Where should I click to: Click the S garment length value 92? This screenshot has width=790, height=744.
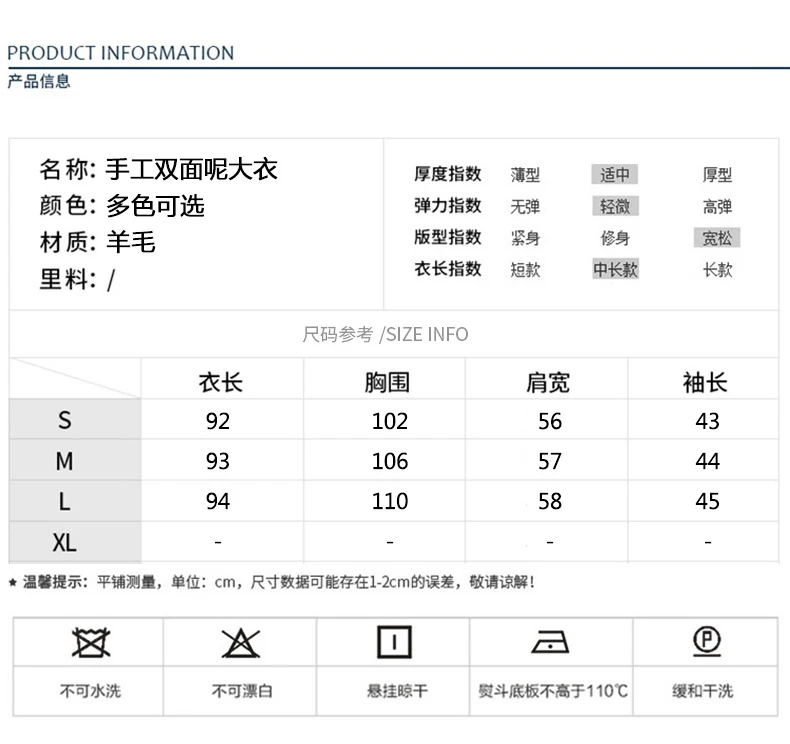(218, 421)
